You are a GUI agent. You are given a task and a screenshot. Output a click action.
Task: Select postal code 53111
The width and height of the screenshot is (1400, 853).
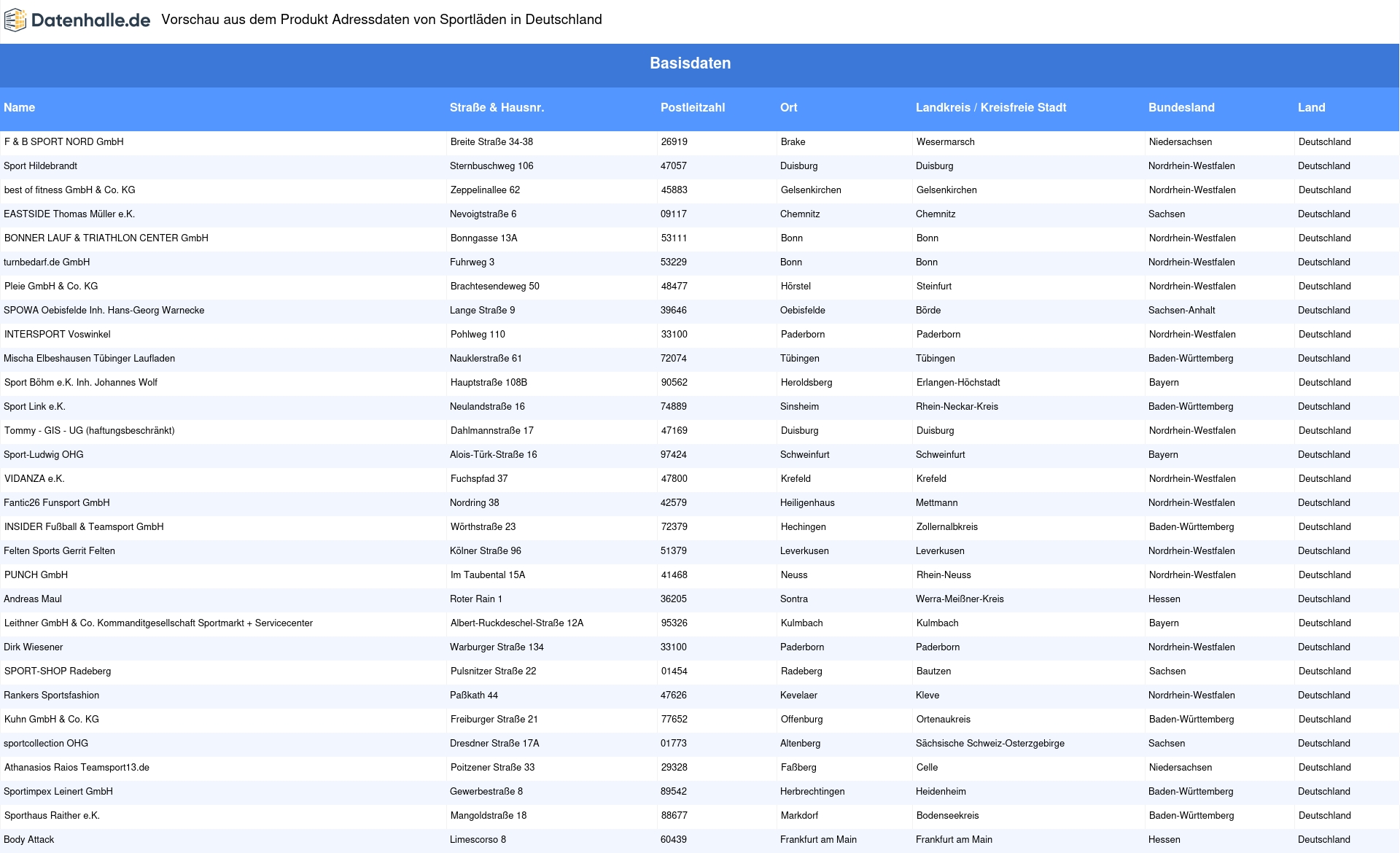coord(674,238)
